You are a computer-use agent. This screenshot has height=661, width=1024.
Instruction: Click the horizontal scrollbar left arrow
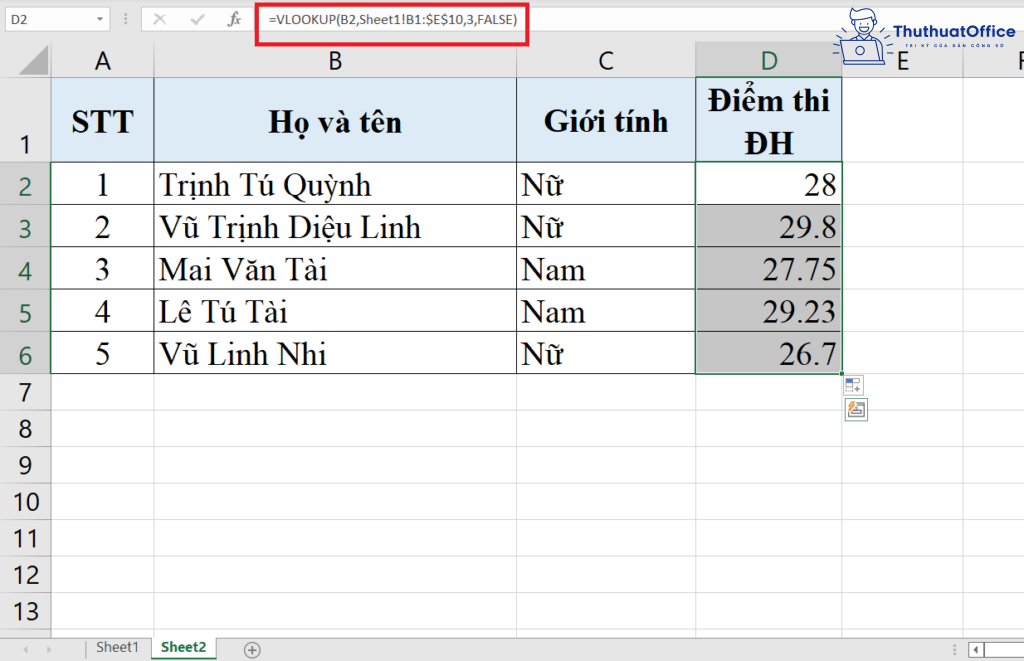[x=976, y=649]
